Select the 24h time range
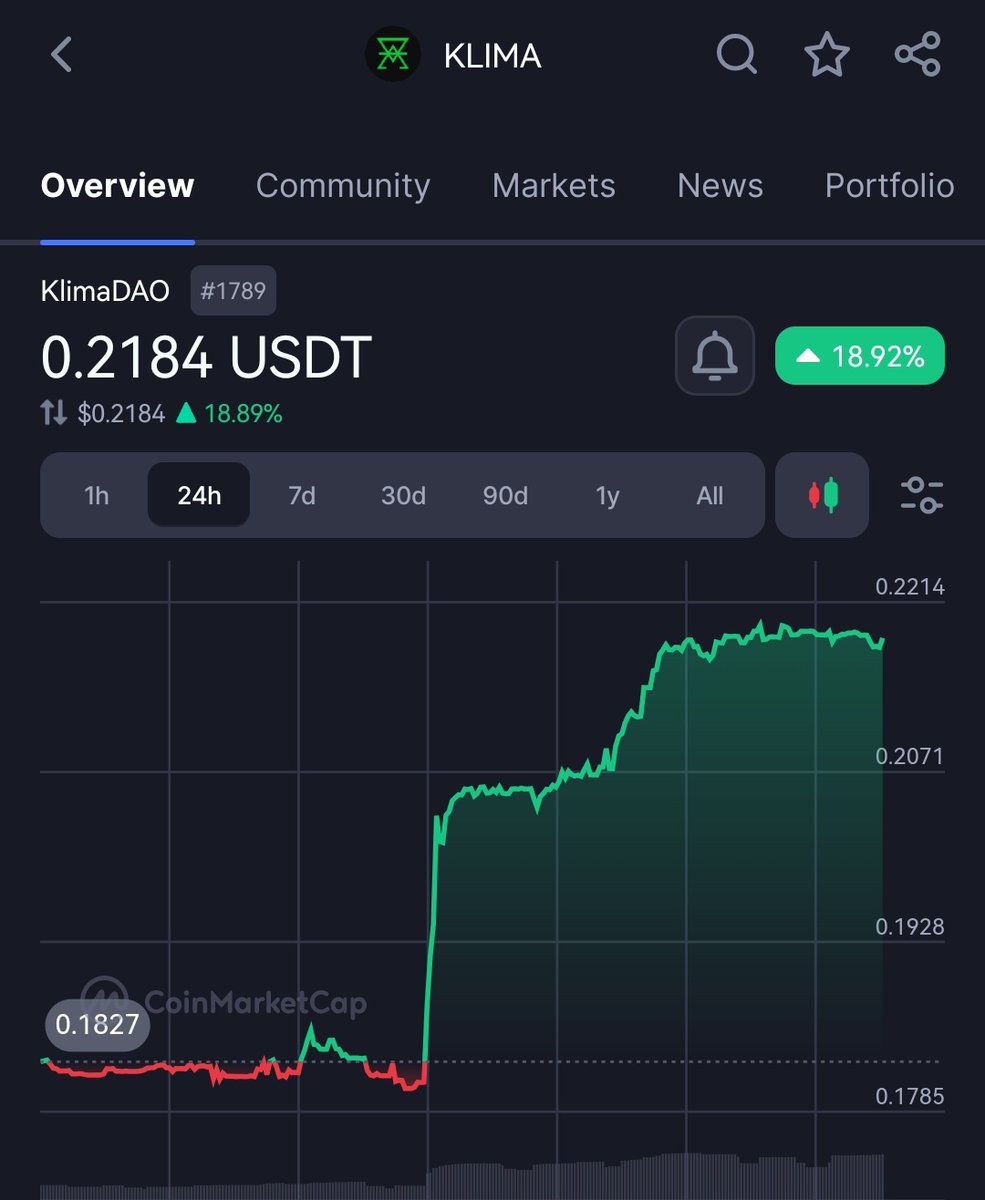 coord(199,495)
